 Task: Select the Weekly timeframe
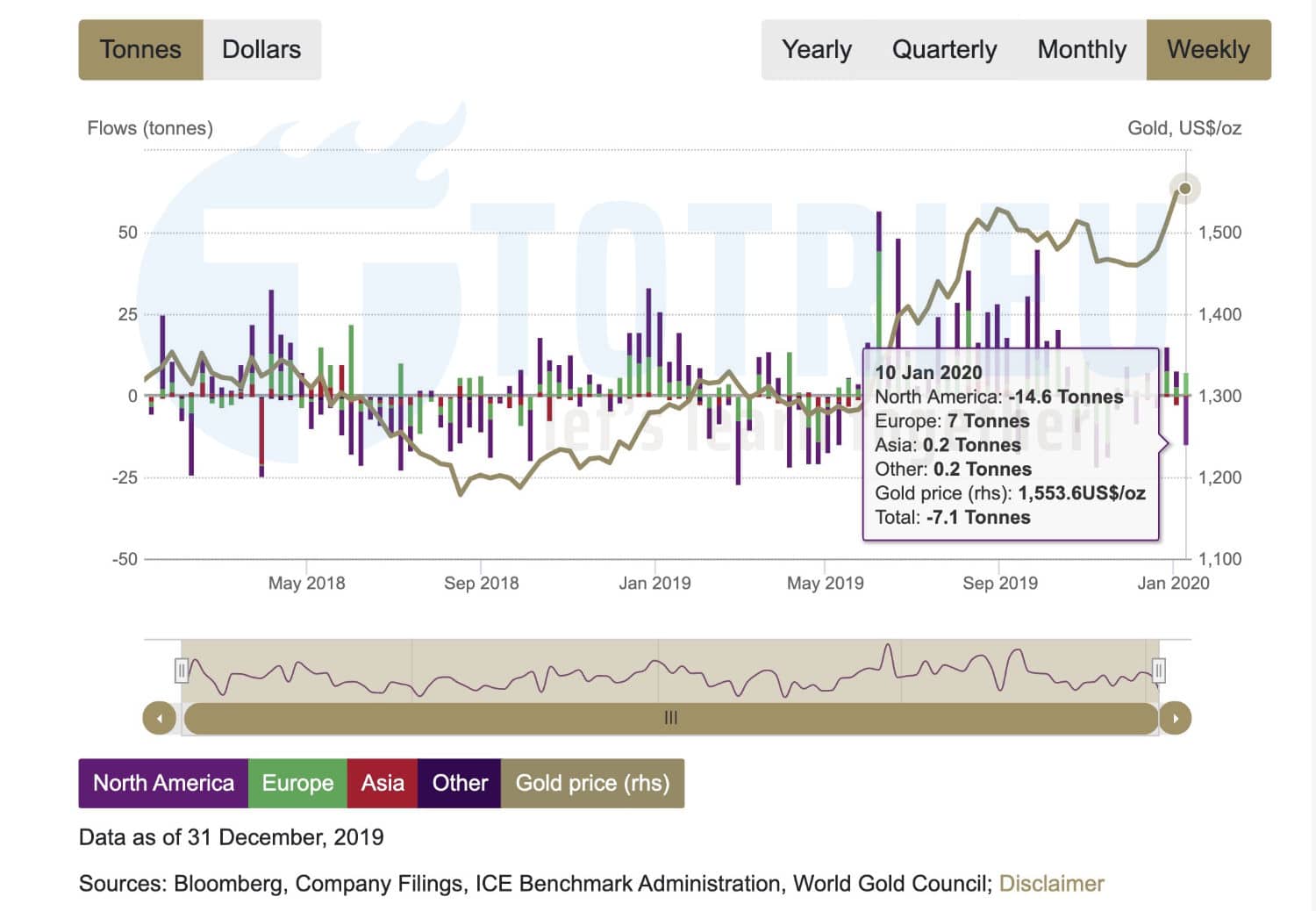pyautogui.click(x=1208, y=50)
